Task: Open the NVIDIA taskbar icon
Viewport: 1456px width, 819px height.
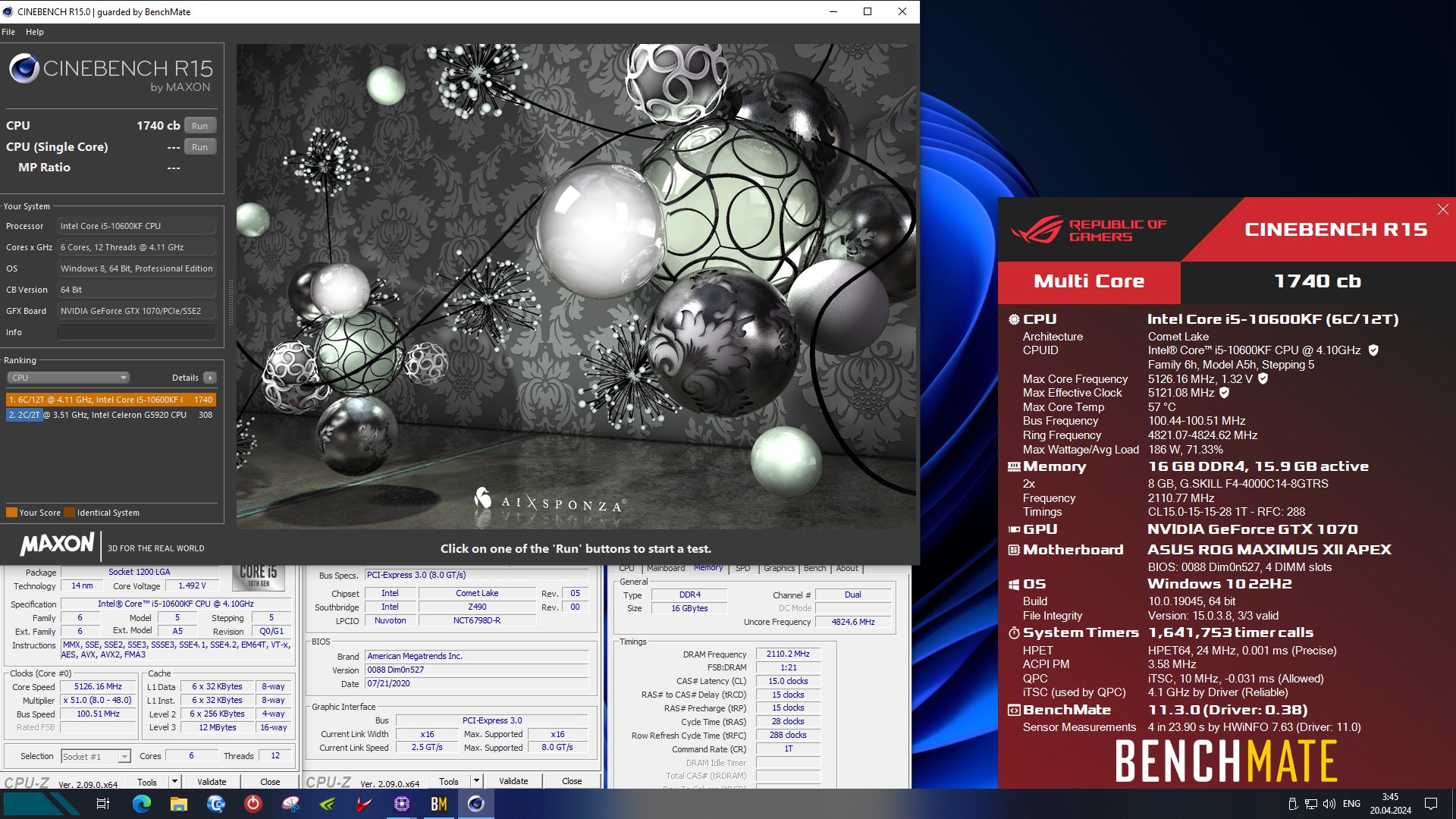Action: 327,804
